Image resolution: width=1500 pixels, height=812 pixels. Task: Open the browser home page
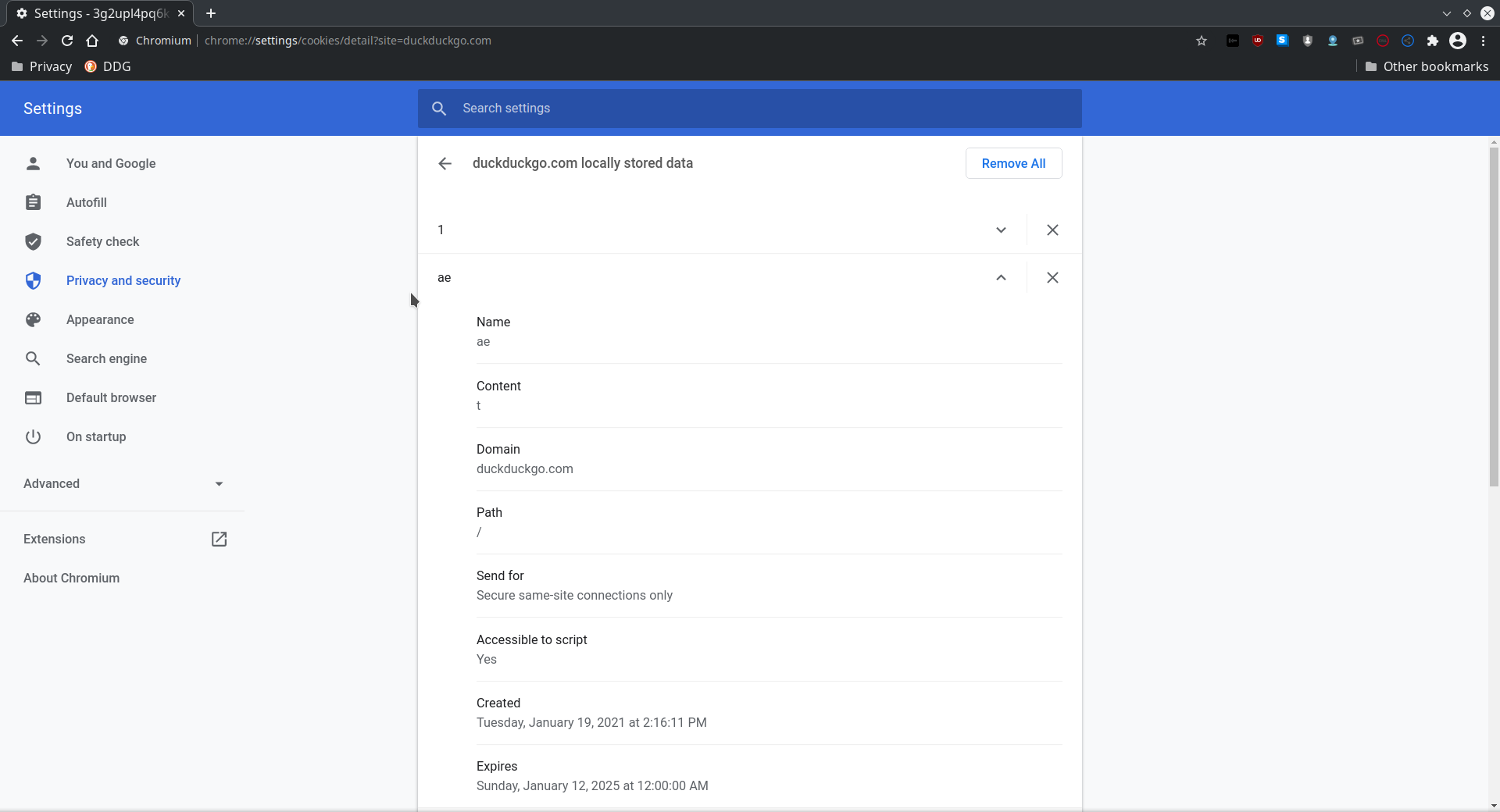click(92, 41)
